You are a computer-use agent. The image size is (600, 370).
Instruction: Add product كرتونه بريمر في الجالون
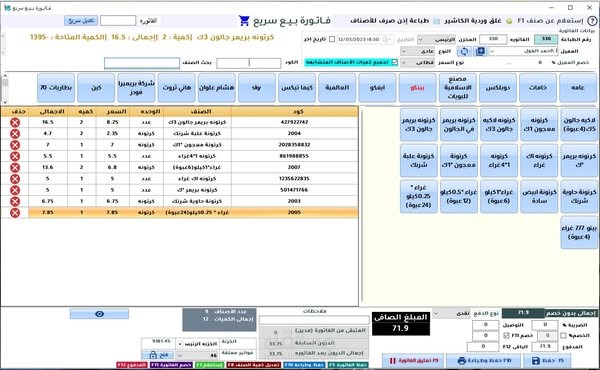(x=459, y=125)
